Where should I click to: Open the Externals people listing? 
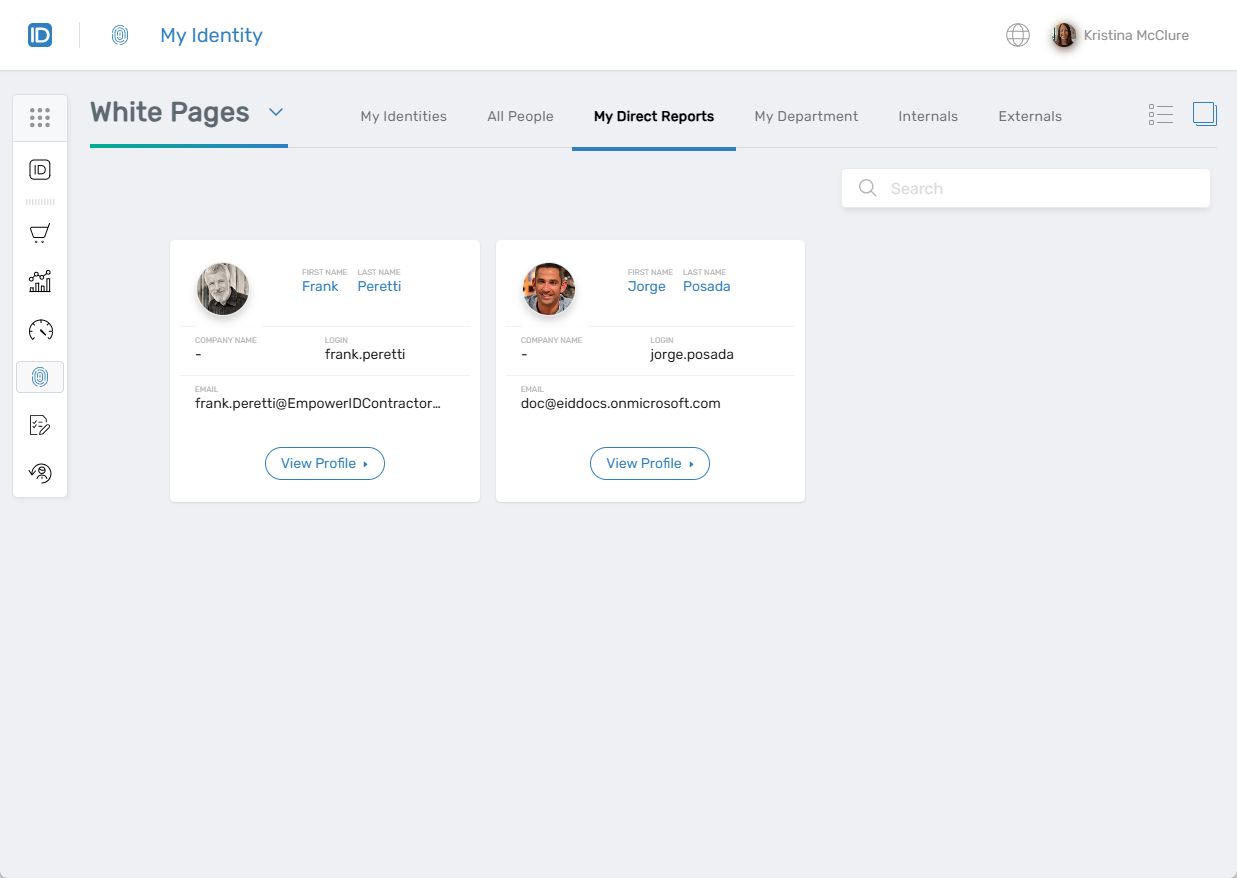coord(1030,116)
